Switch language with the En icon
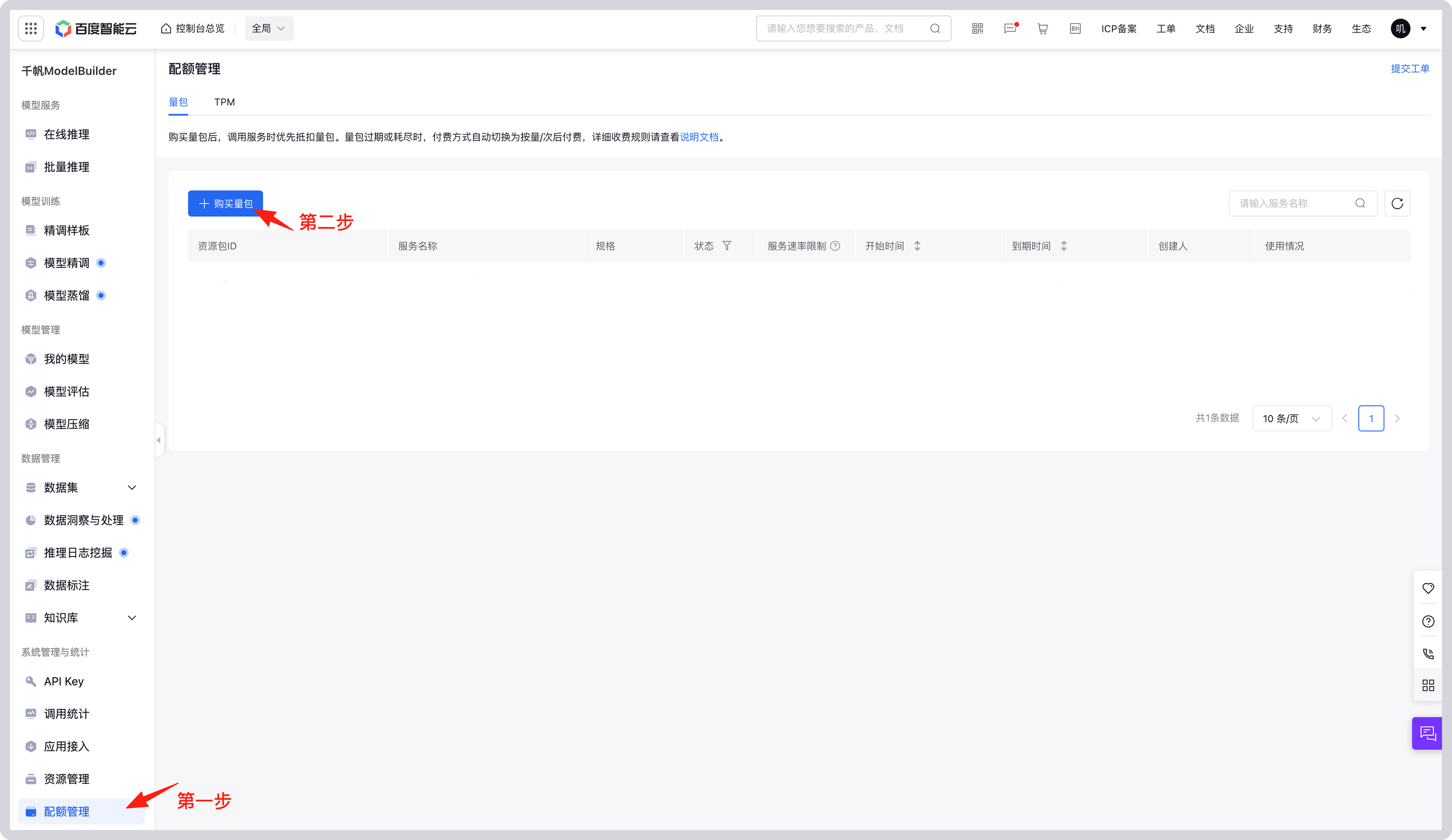Screen dimensions: 1452x840 click(x=1074, y=28)
